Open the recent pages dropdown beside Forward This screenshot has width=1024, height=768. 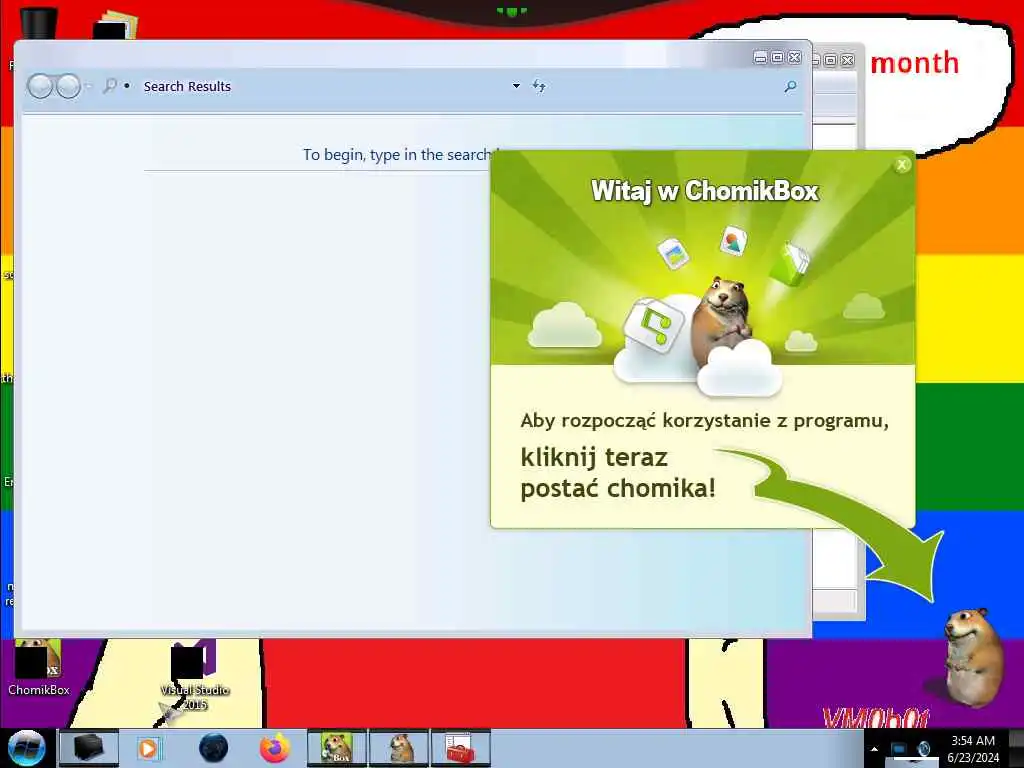coord(89,86)
